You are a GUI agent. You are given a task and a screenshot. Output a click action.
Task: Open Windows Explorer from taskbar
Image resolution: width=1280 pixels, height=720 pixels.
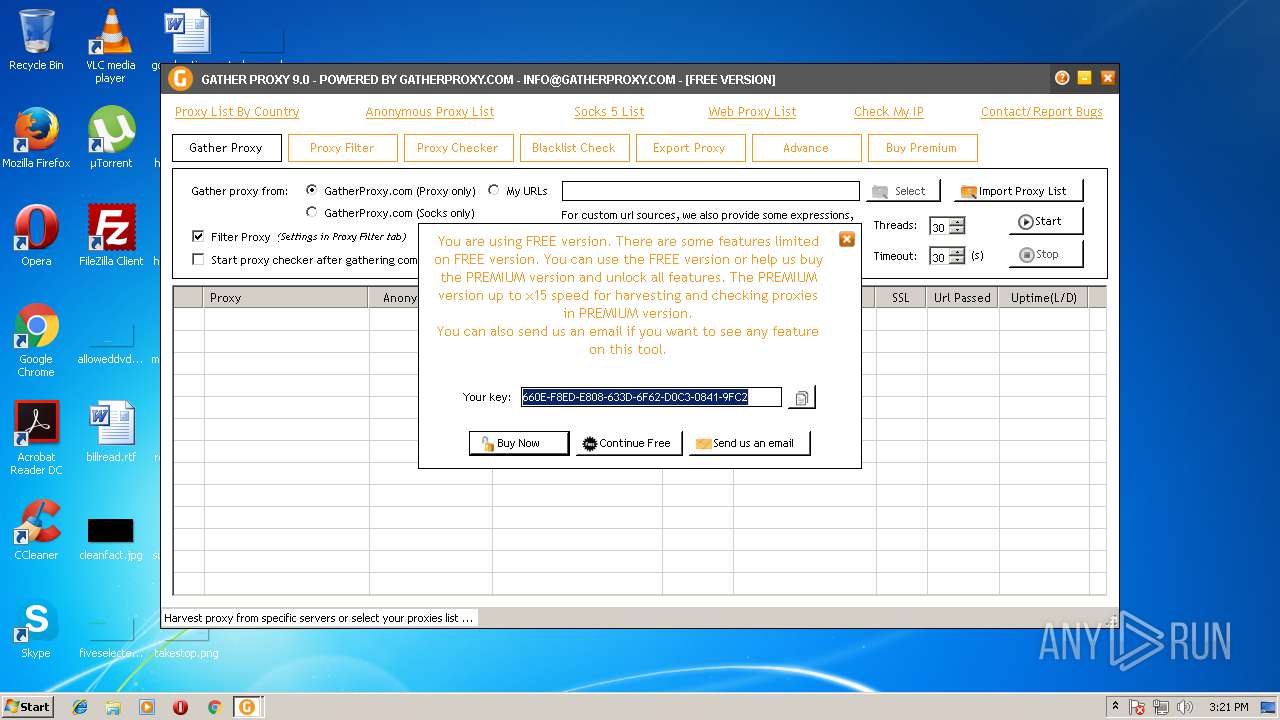tap(113, 707)
